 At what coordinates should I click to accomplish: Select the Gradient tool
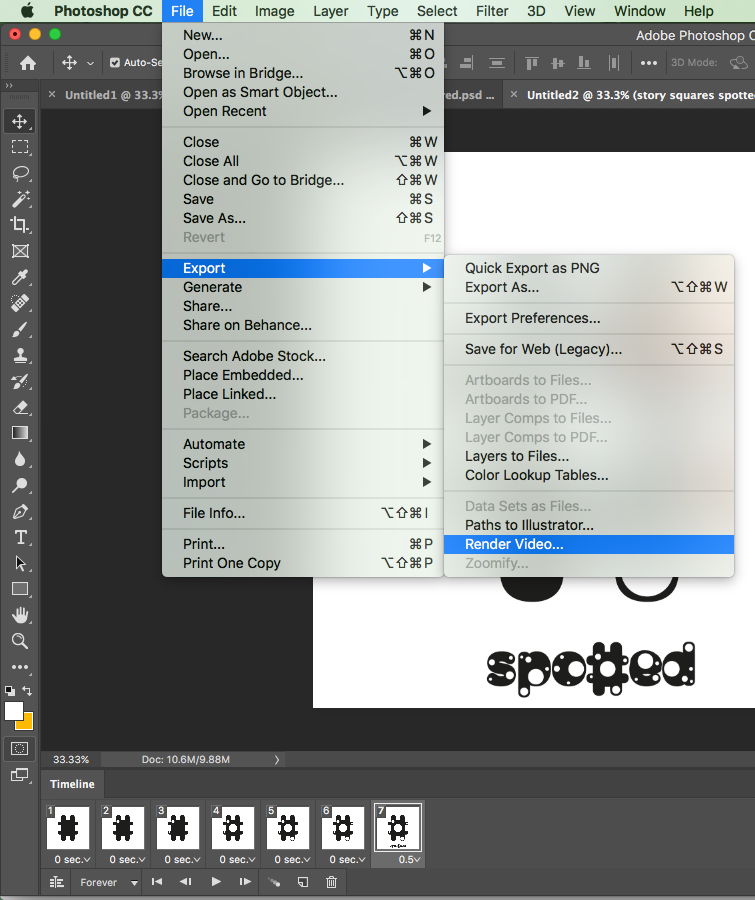pos(20,433)
